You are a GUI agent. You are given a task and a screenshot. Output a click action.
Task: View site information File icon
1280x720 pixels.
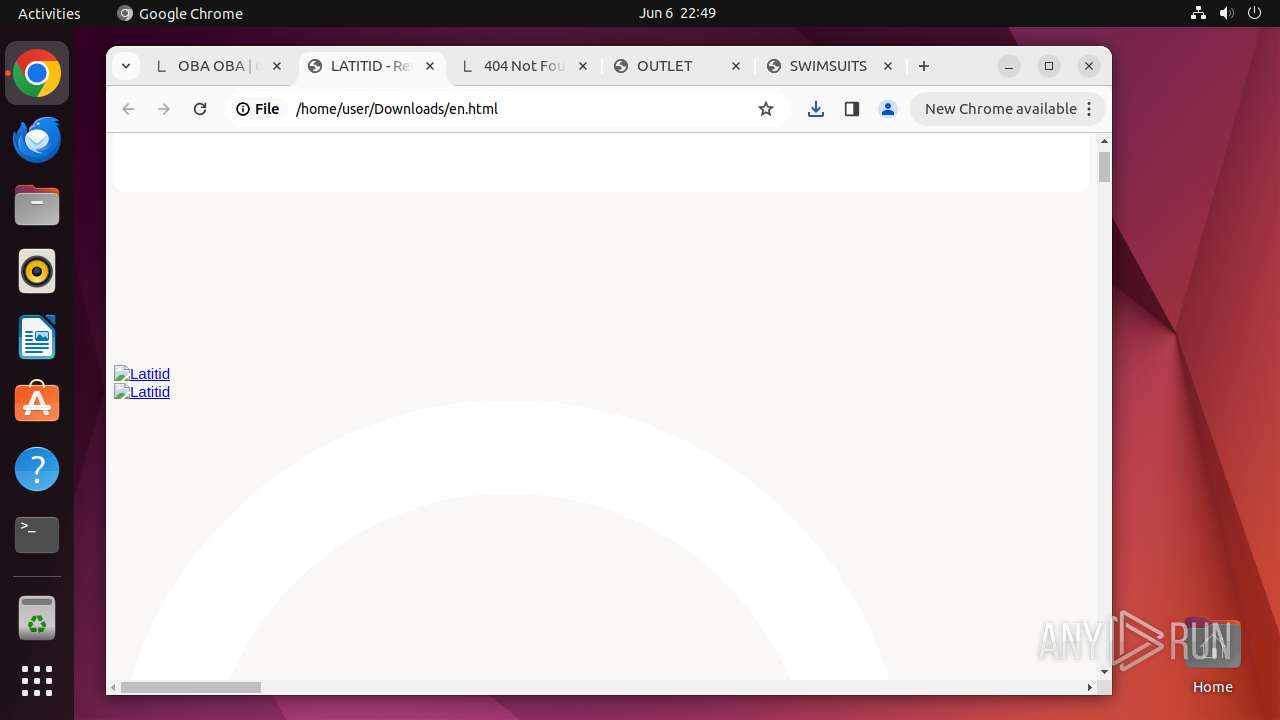[258, 109]
